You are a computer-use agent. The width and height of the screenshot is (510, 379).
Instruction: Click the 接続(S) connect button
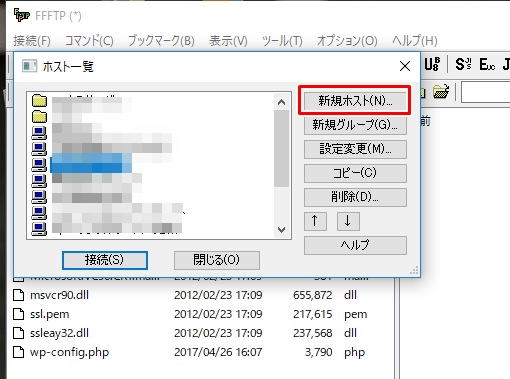105,260
